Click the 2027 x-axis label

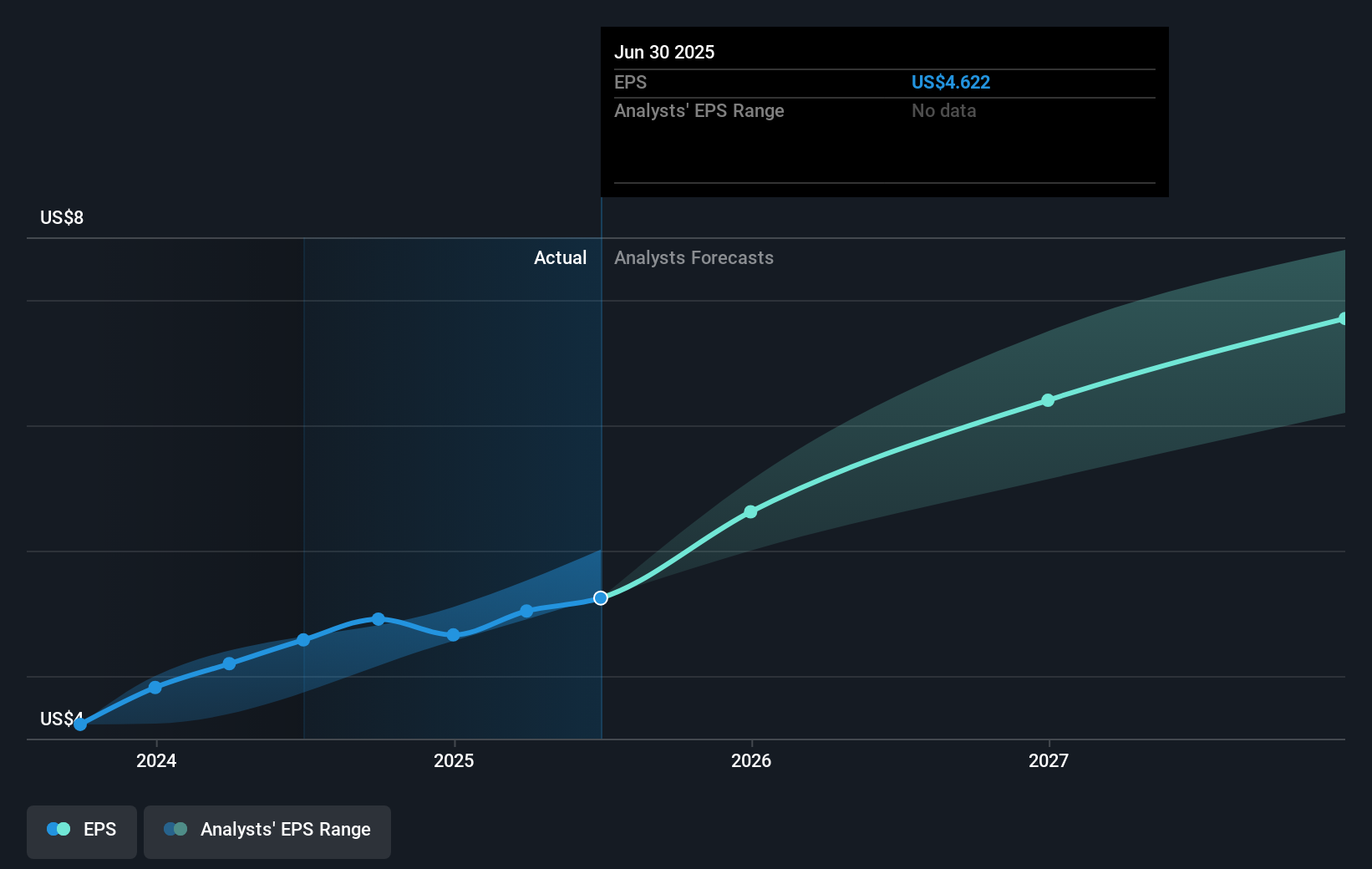point(1049,761)
